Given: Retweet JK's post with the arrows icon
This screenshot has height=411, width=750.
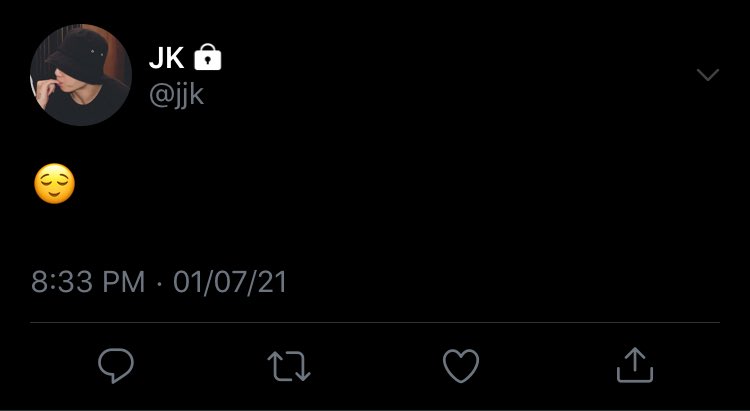Looking at the screenshot, I should coord(289,366).
